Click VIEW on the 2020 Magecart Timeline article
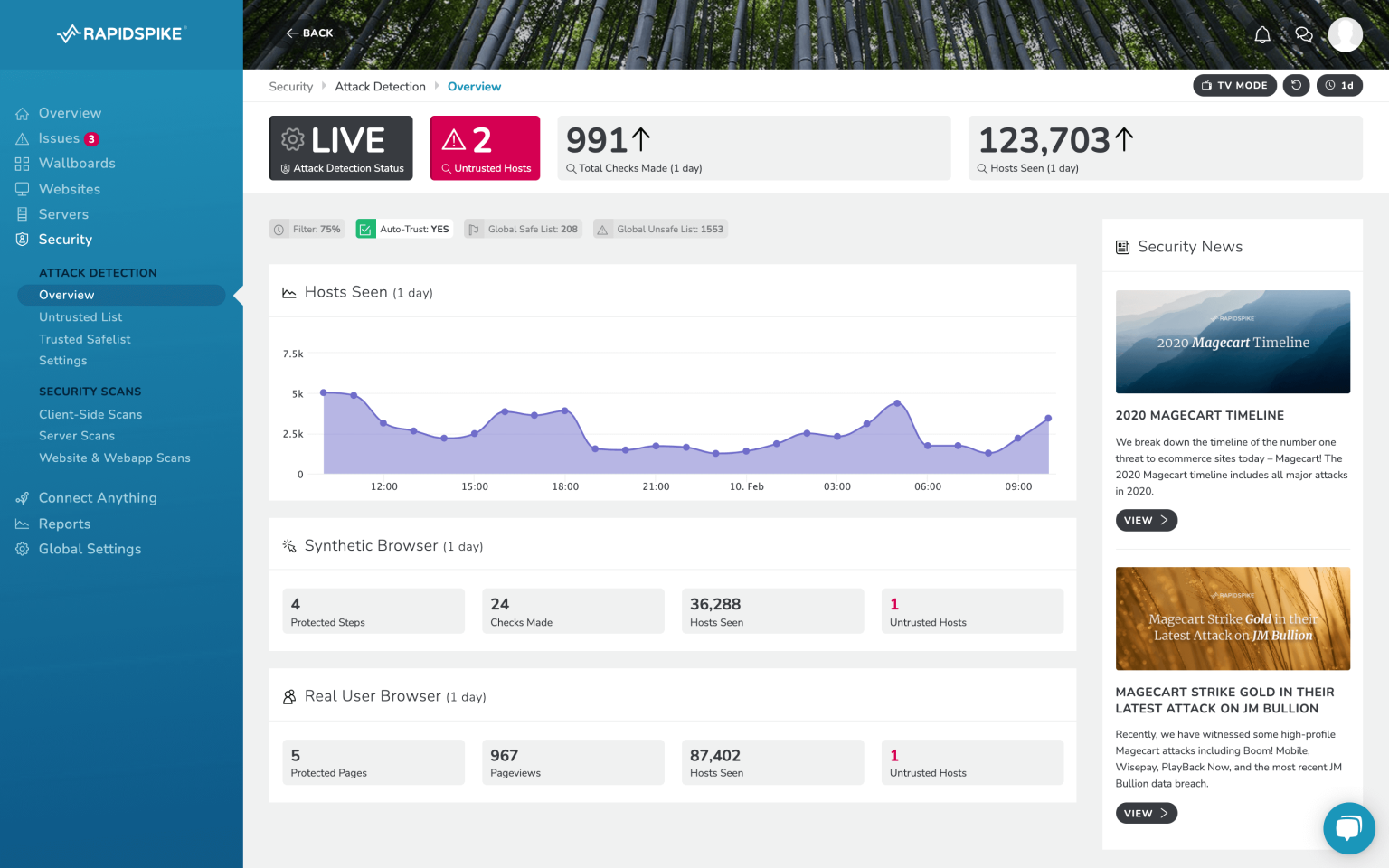 [x=1146, y=520]
